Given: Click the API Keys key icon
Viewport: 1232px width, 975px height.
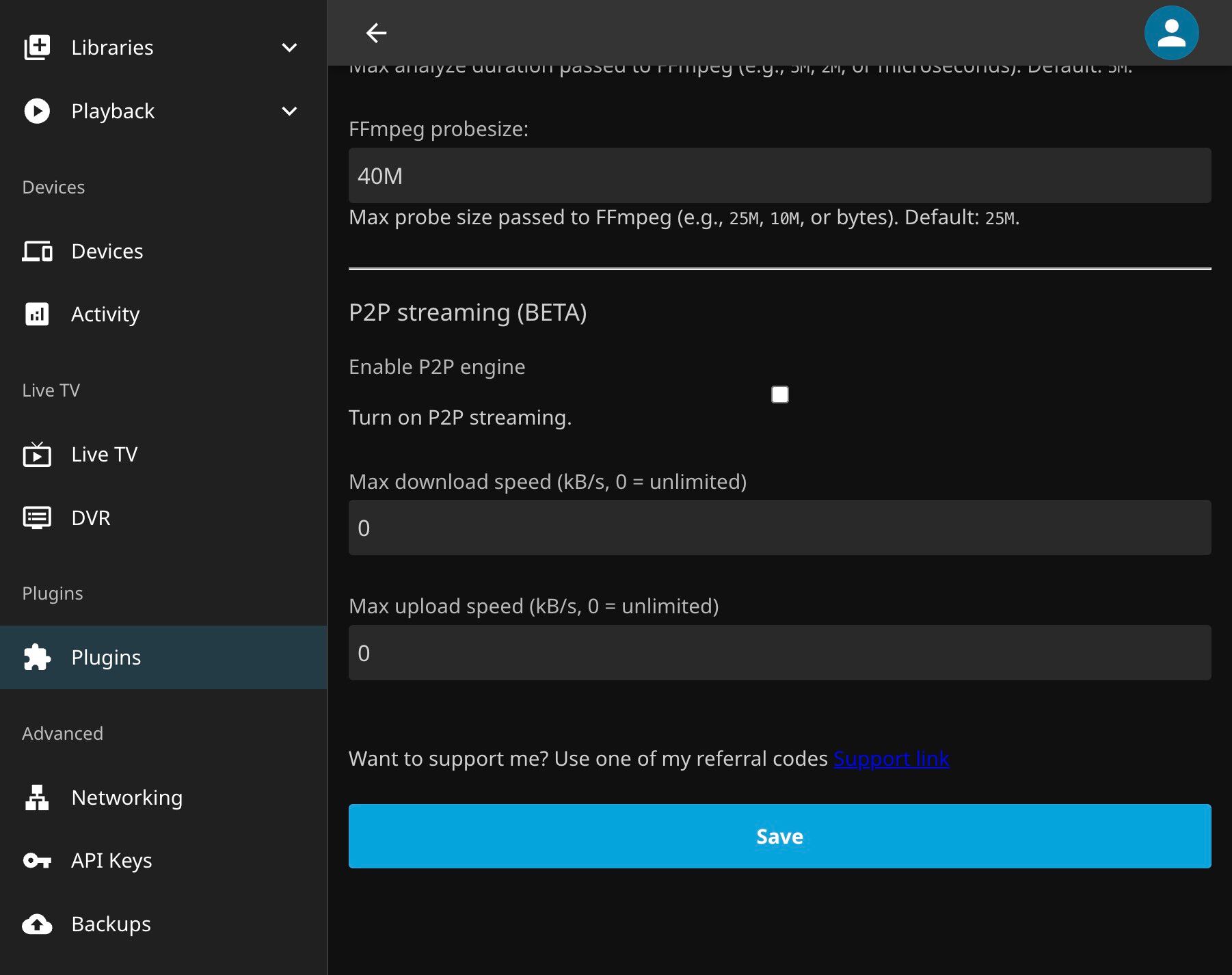Looking at the screenshot, I should pyautogui.click(x=37, y=860).
